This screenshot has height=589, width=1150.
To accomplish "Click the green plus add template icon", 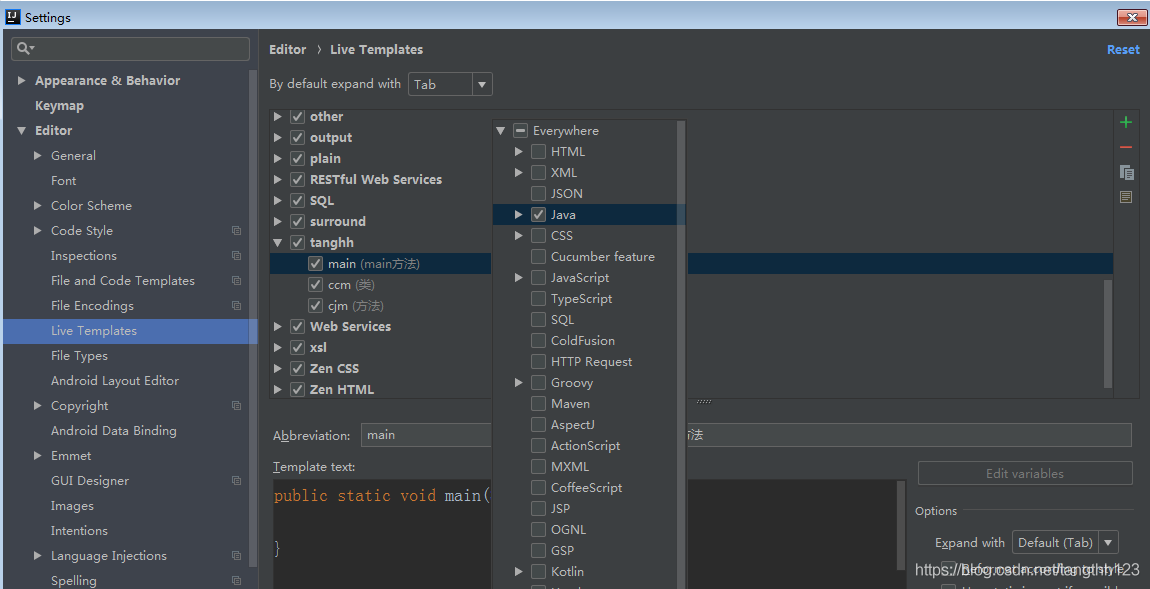I will (1126, 122).
